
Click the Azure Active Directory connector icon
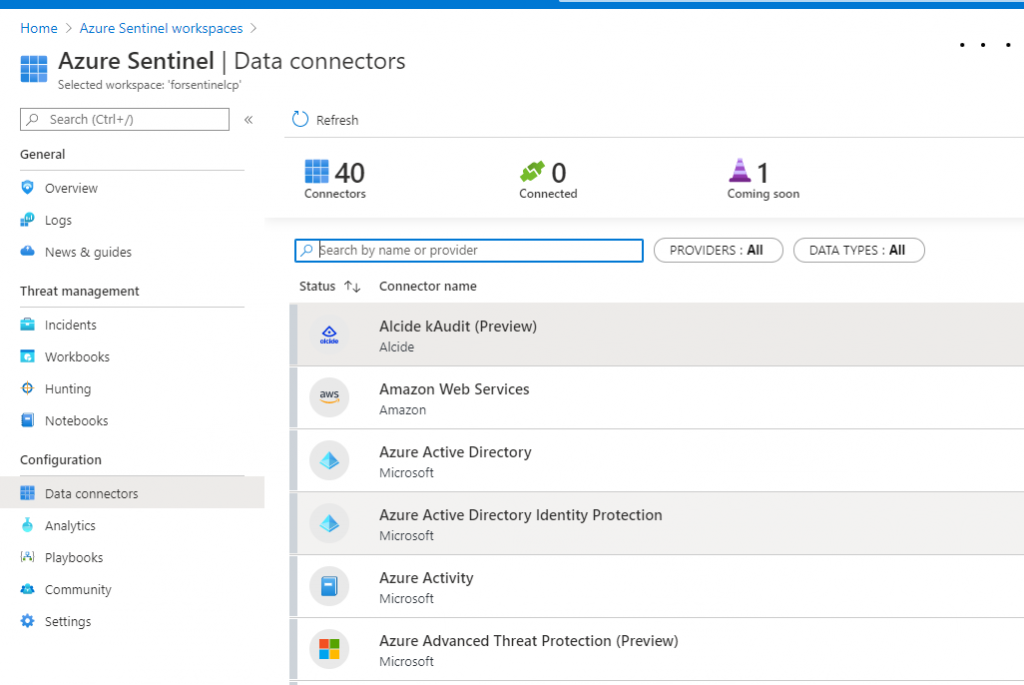pyautogui.click(x=329, y=460)
